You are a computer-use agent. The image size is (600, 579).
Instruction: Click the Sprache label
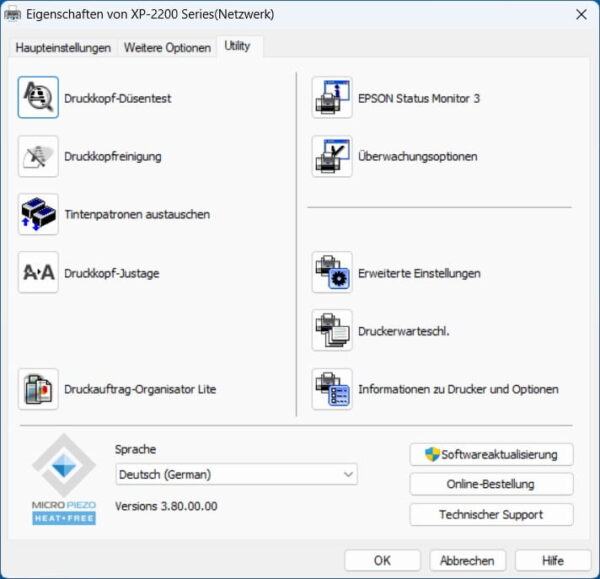coord(135,449)
